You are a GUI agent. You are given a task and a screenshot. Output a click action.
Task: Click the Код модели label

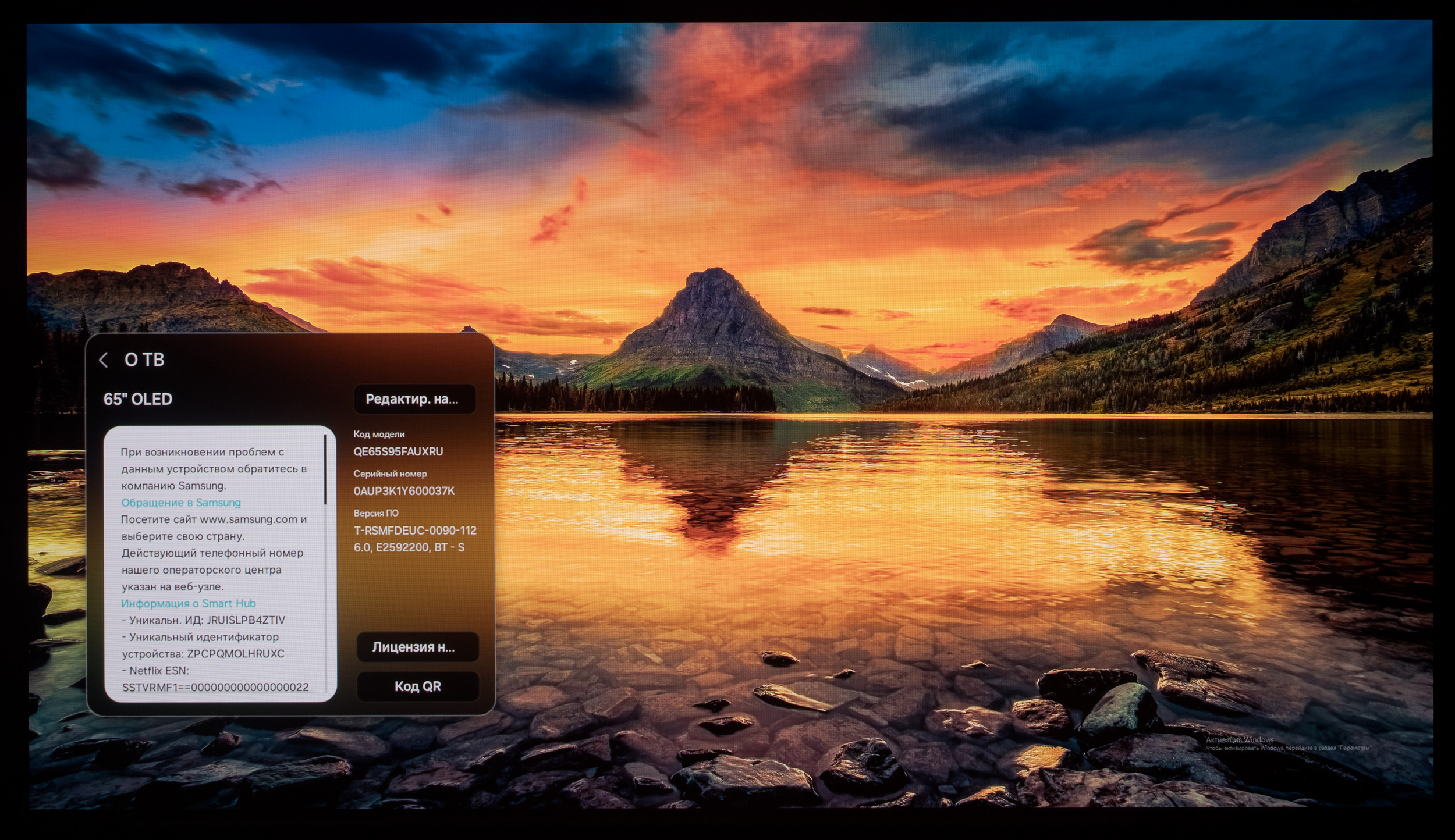coord(379,434)
